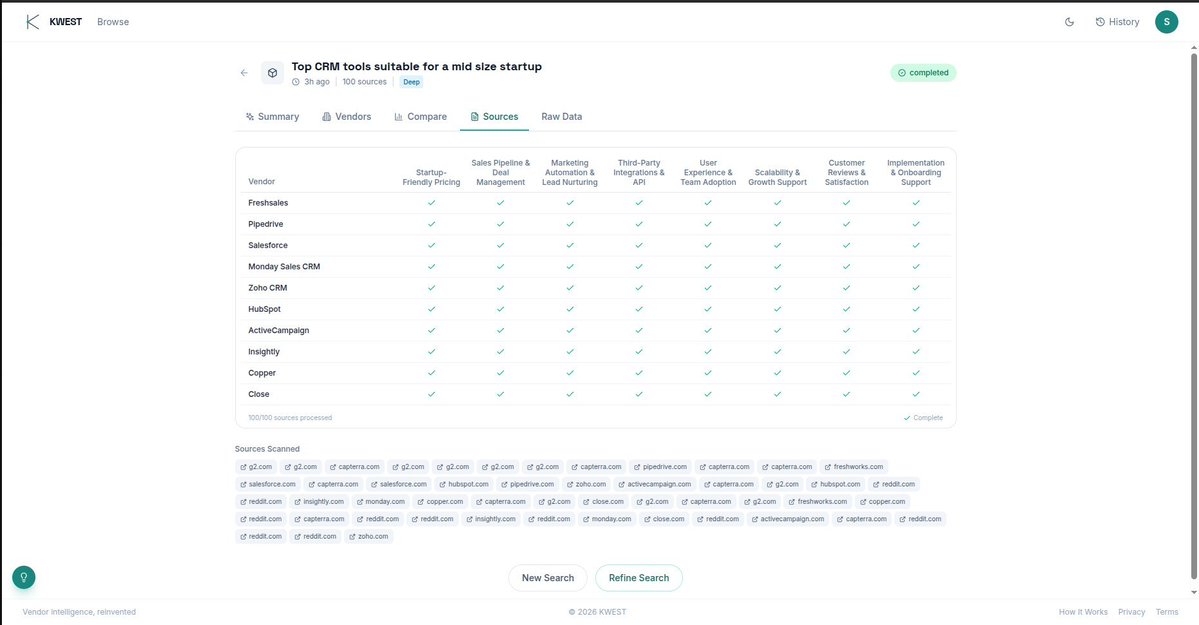Click Pipedrive Customer Reviews & Satisfaction checkmark

846,224
